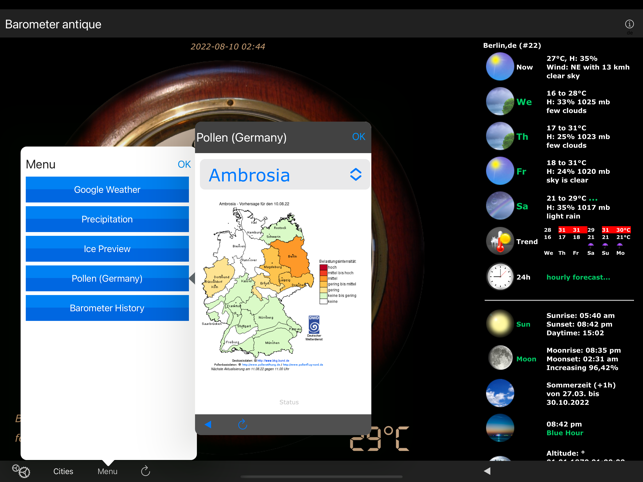The image size is (643, 482).
Task: Open Barometer History from Menu
Action: tap(107, 308)
